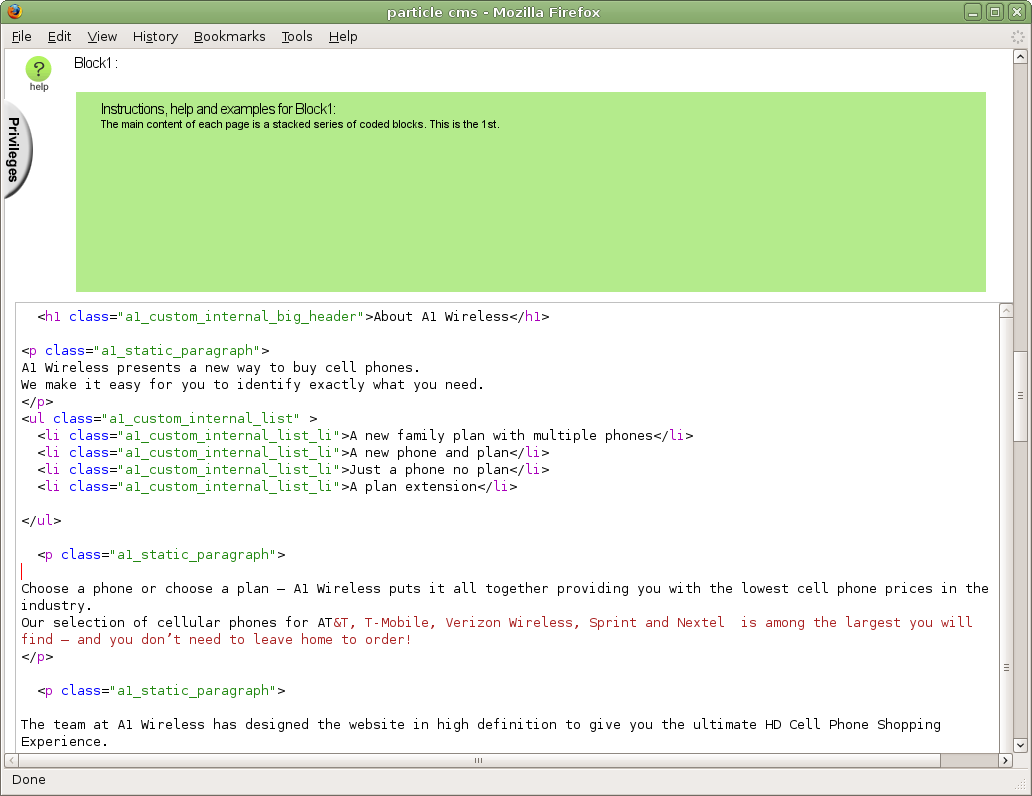Maximize the Firefox window
Screen dimensions: 1032x796
(x=994, y=12)
